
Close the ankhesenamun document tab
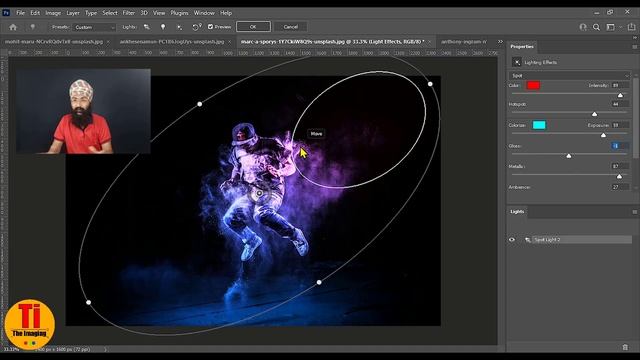coord(229,42)
